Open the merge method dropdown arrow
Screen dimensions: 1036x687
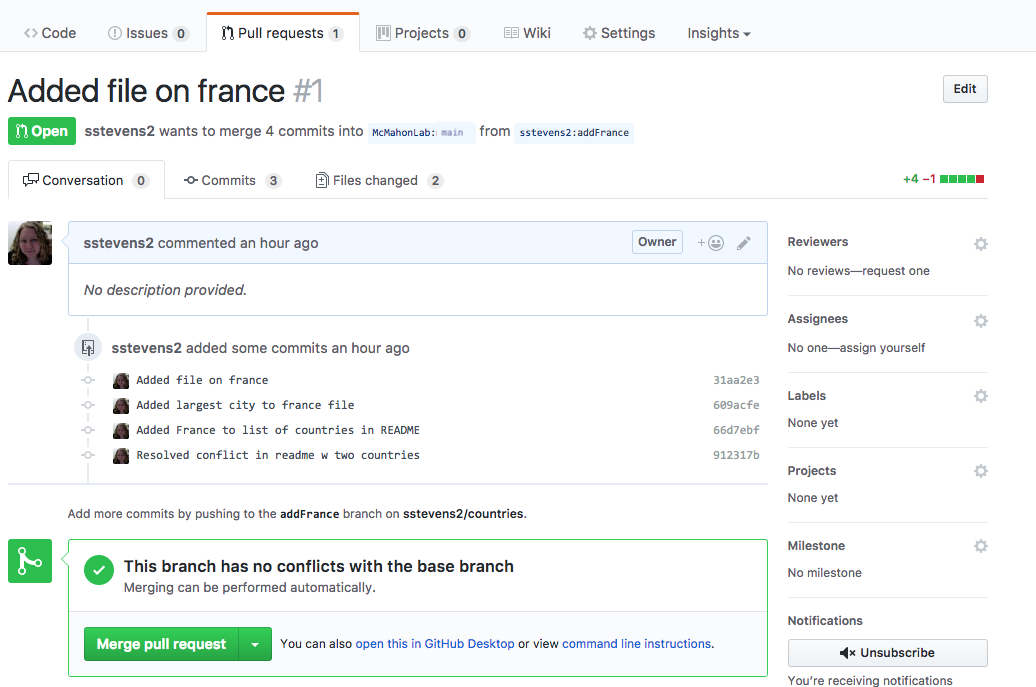click(x=255, y=644)
